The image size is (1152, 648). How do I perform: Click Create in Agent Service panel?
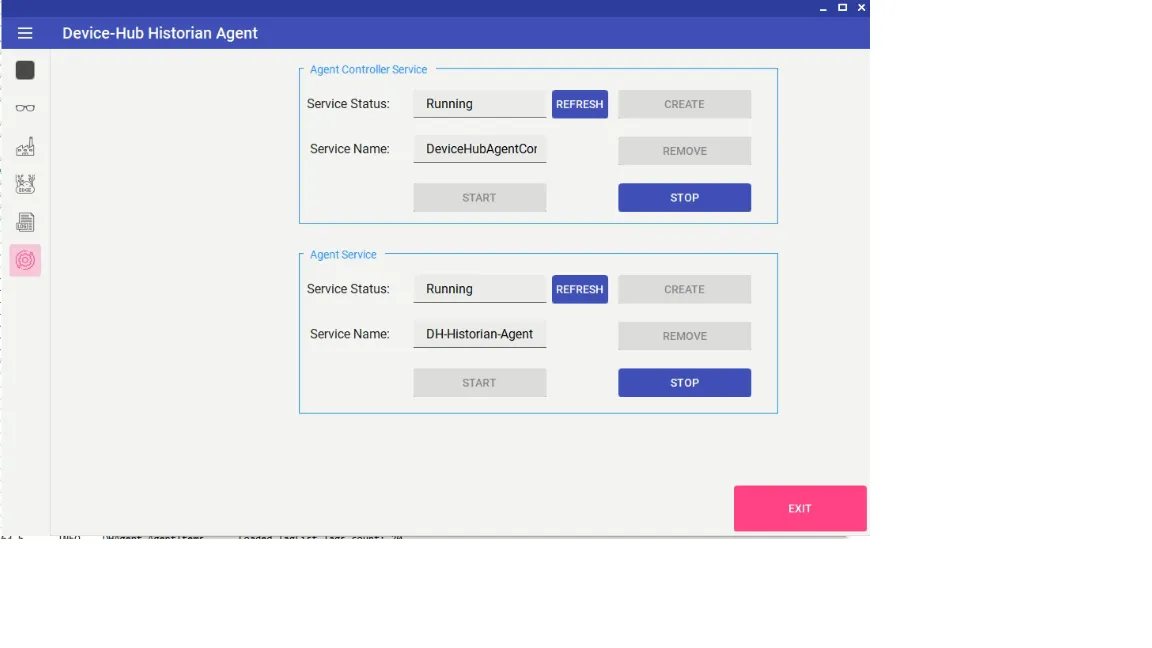pos(684,289)
